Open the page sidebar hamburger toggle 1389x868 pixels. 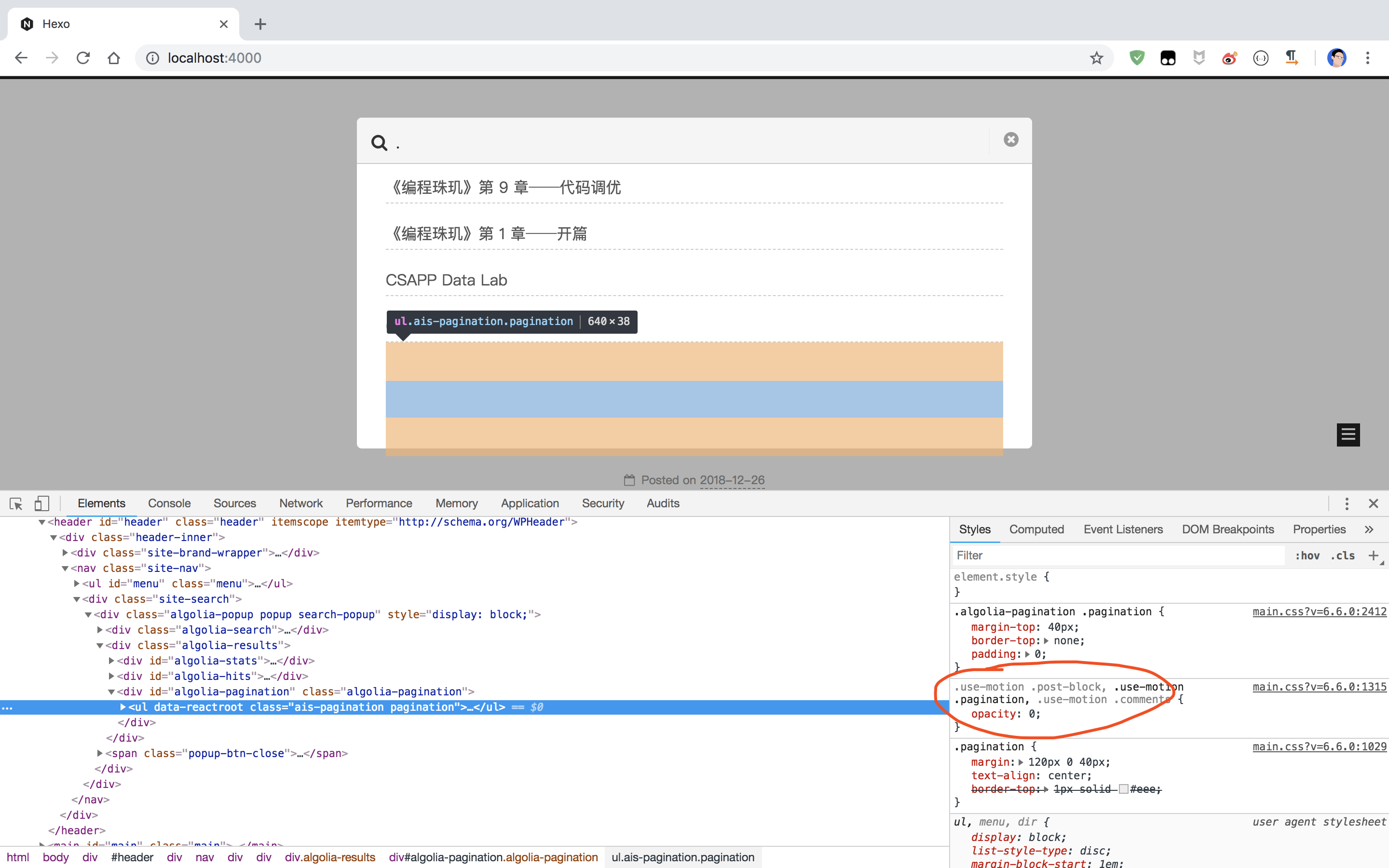[1348, 434]
